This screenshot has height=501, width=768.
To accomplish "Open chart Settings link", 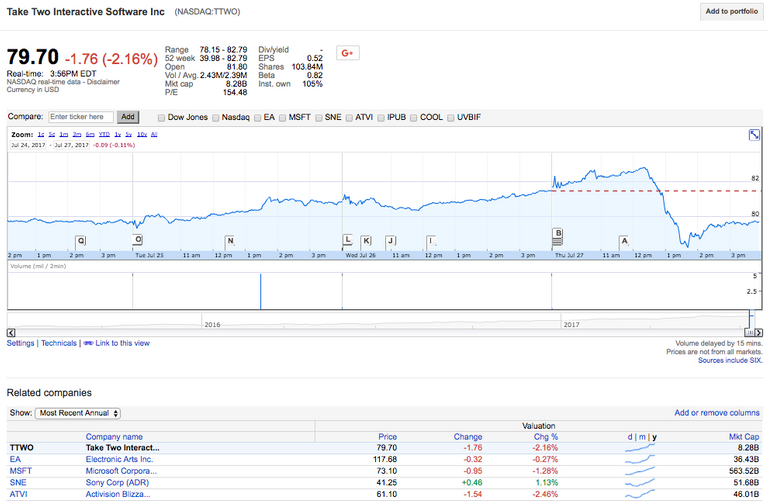I will click(21, 343).
